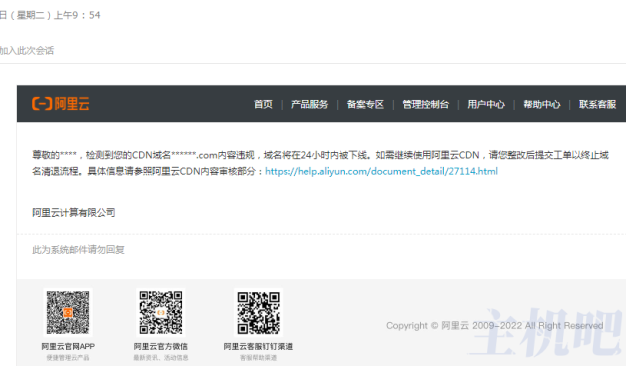Click the 客服帮助渠道 subtitle

coord(258,358)
